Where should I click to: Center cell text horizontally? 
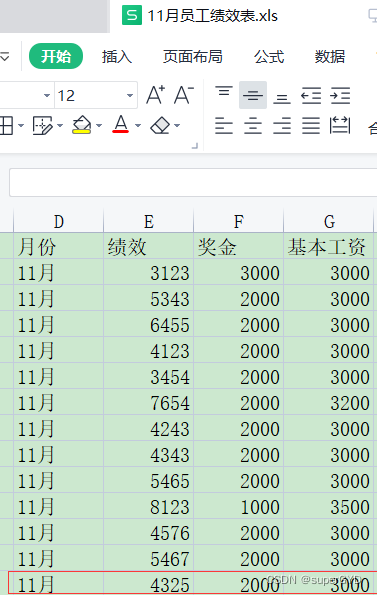(253, 125)
